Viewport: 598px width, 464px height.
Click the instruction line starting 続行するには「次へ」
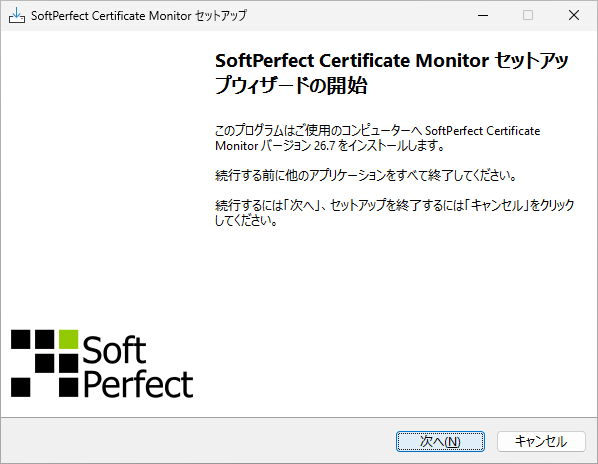click(x=394, y=213)
